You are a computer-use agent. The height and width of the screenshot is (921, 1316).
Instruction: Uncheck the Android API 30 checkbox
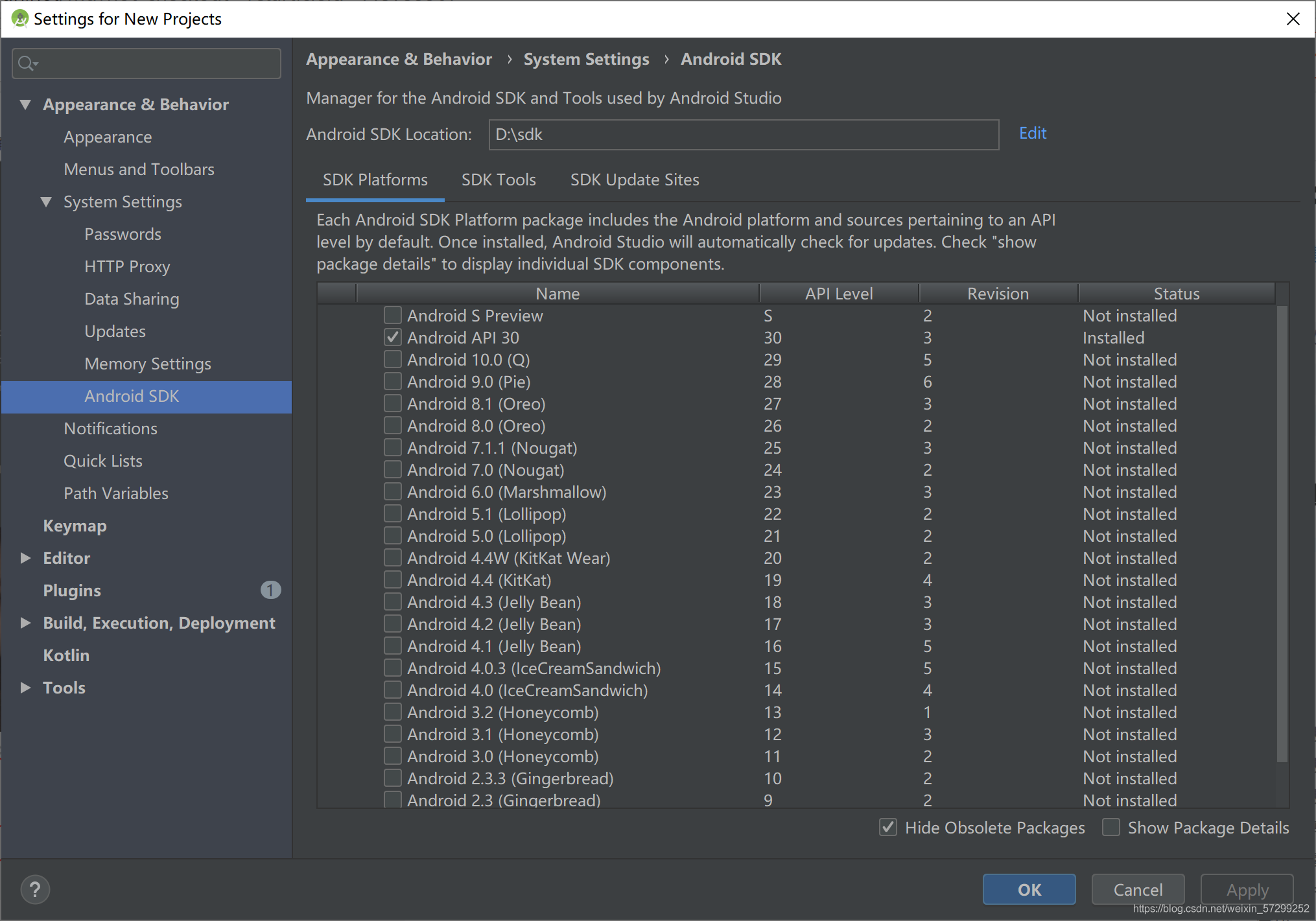click(x=392, y=337)
